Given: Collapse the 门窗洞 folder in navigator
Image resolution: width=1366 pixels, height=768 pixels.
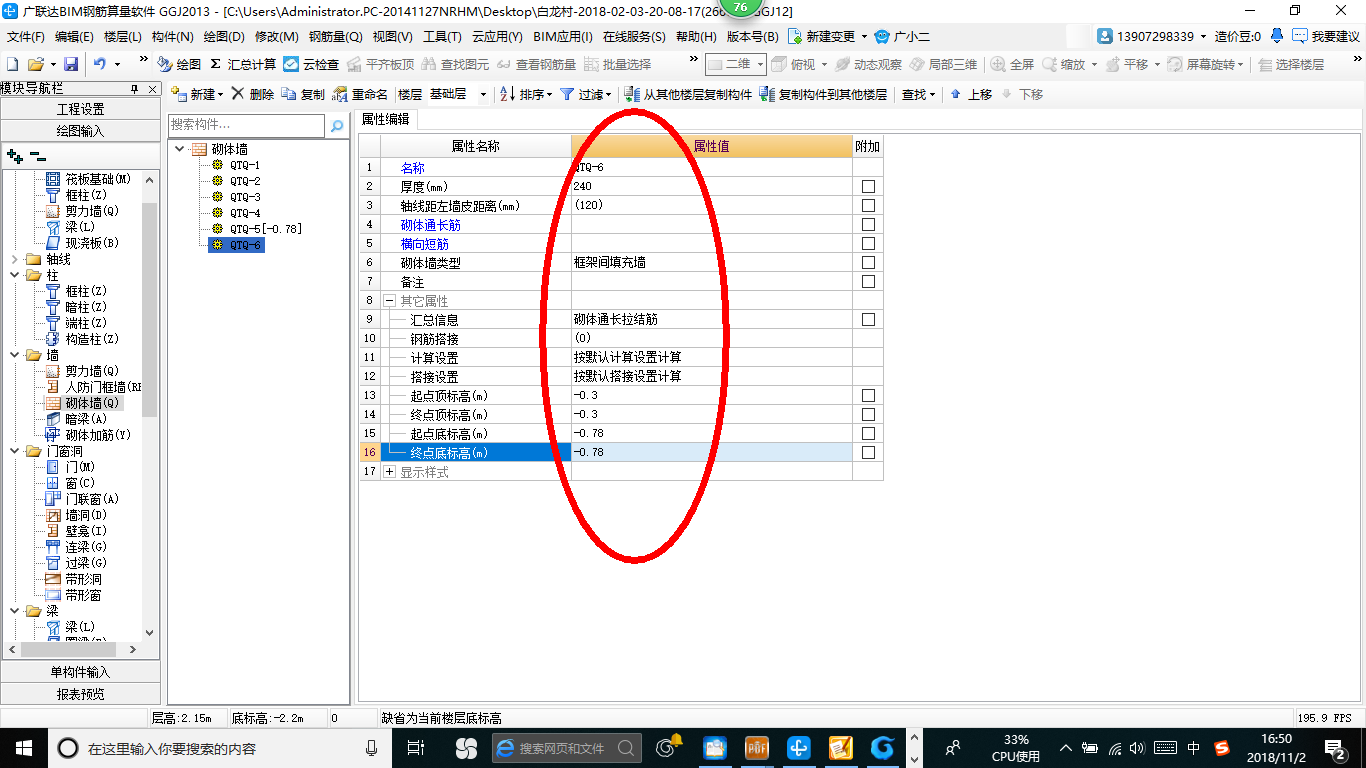Looking at the screenshot, I should click(14, 451).
